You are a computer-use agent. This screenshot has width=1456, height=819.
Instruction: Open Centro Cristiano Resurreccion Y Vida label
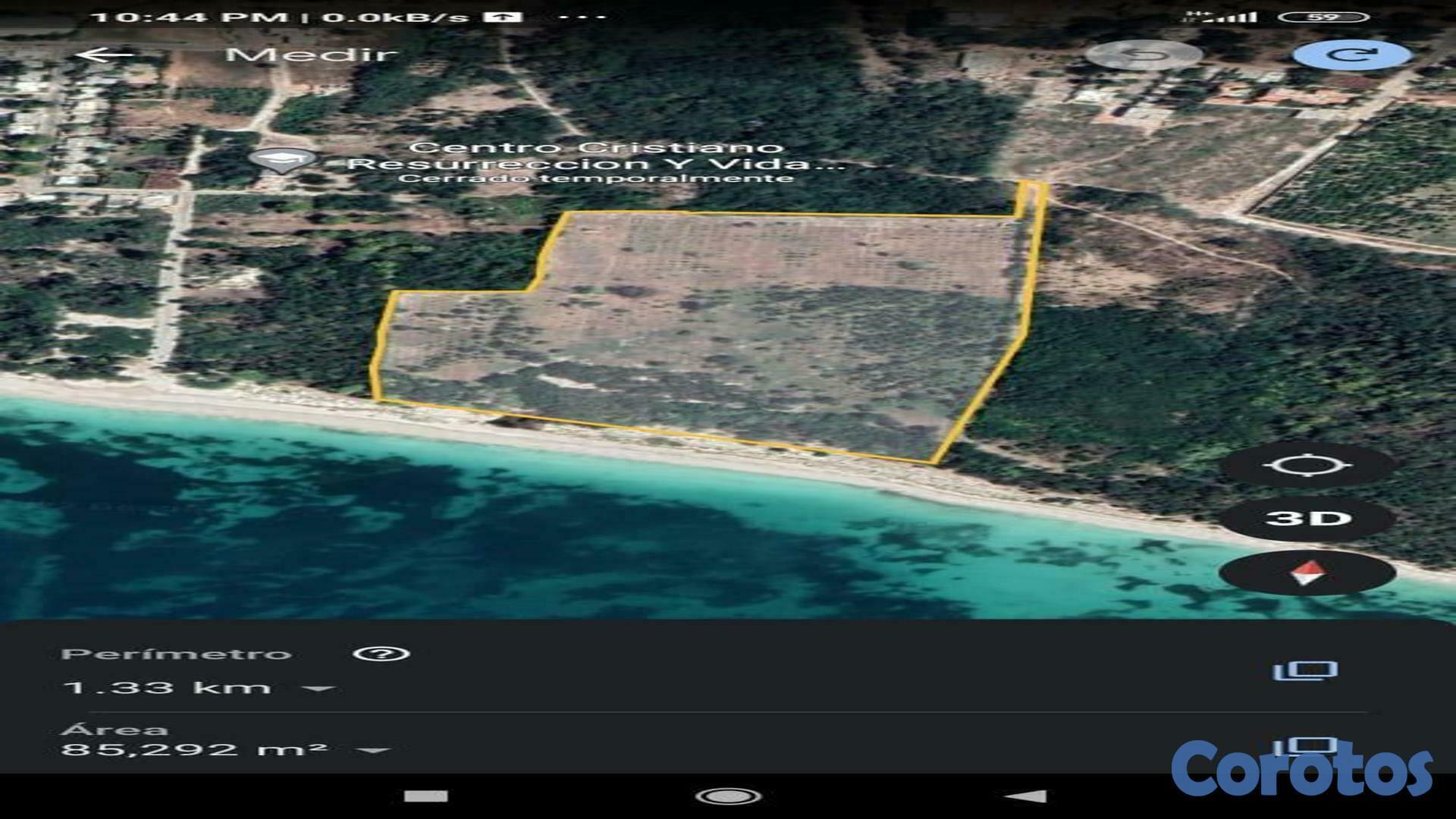coord(596,155)
